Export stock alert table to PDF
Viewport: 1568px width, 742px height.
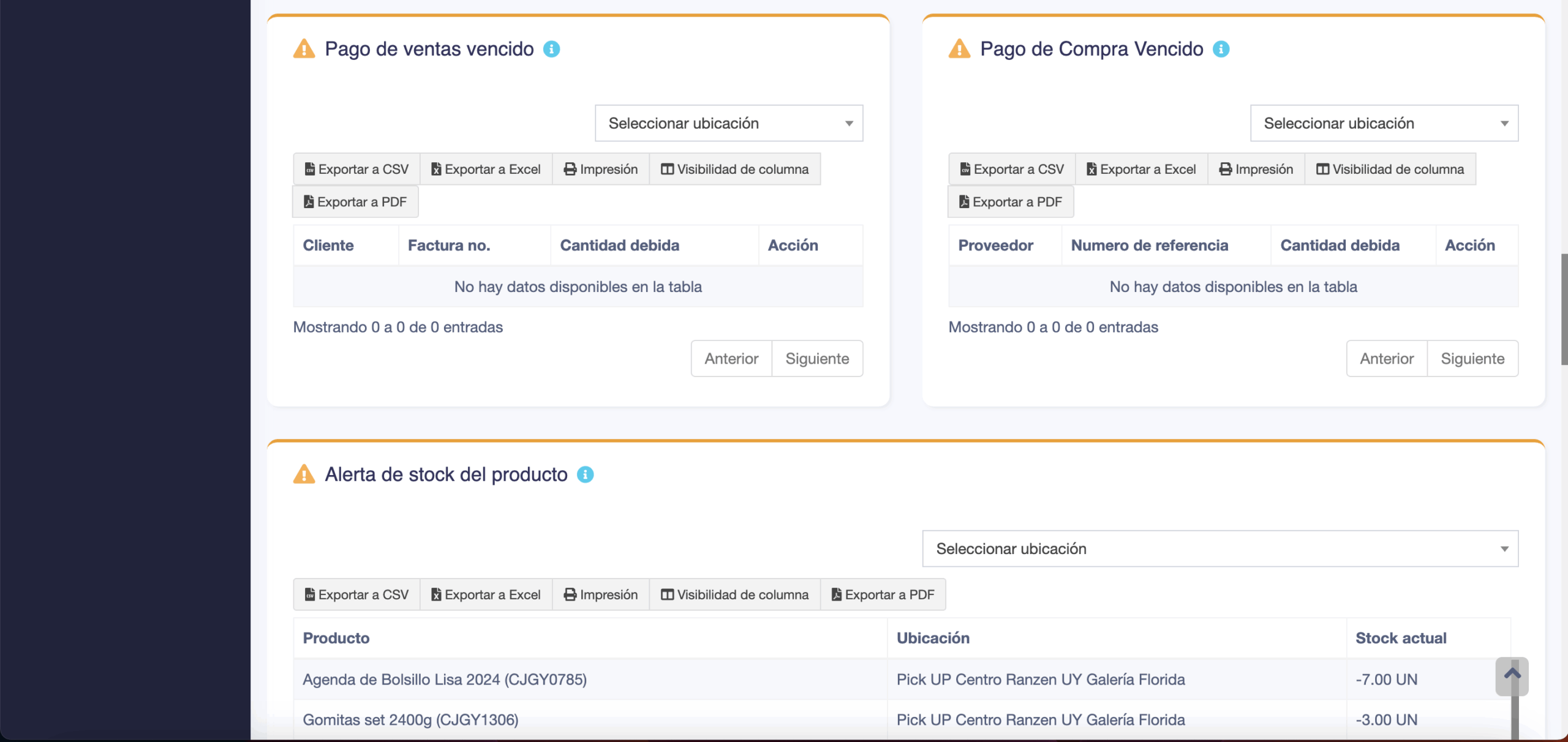point(883,594)
